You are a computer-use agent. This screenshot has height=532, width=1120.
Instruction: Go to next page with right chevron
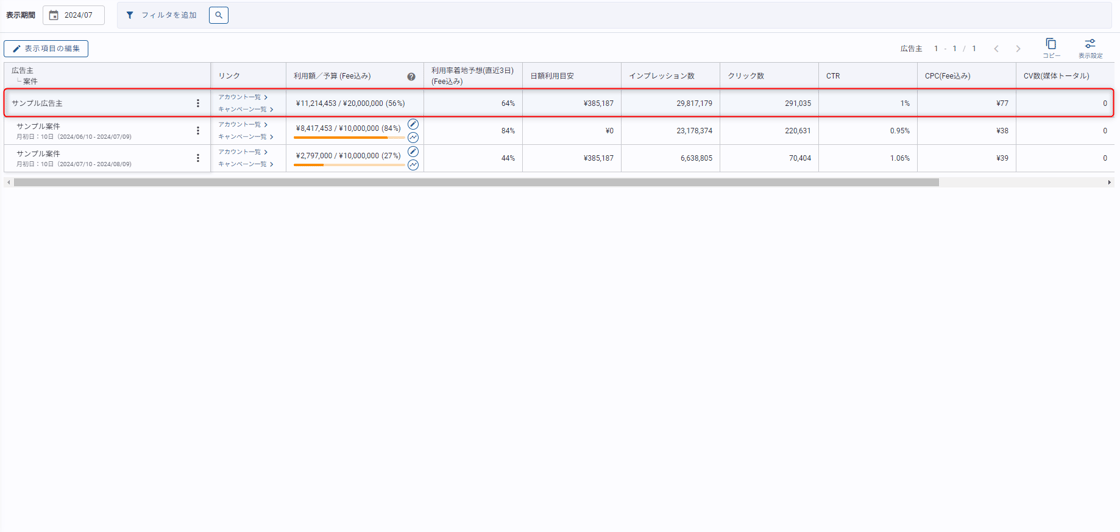1018,49
